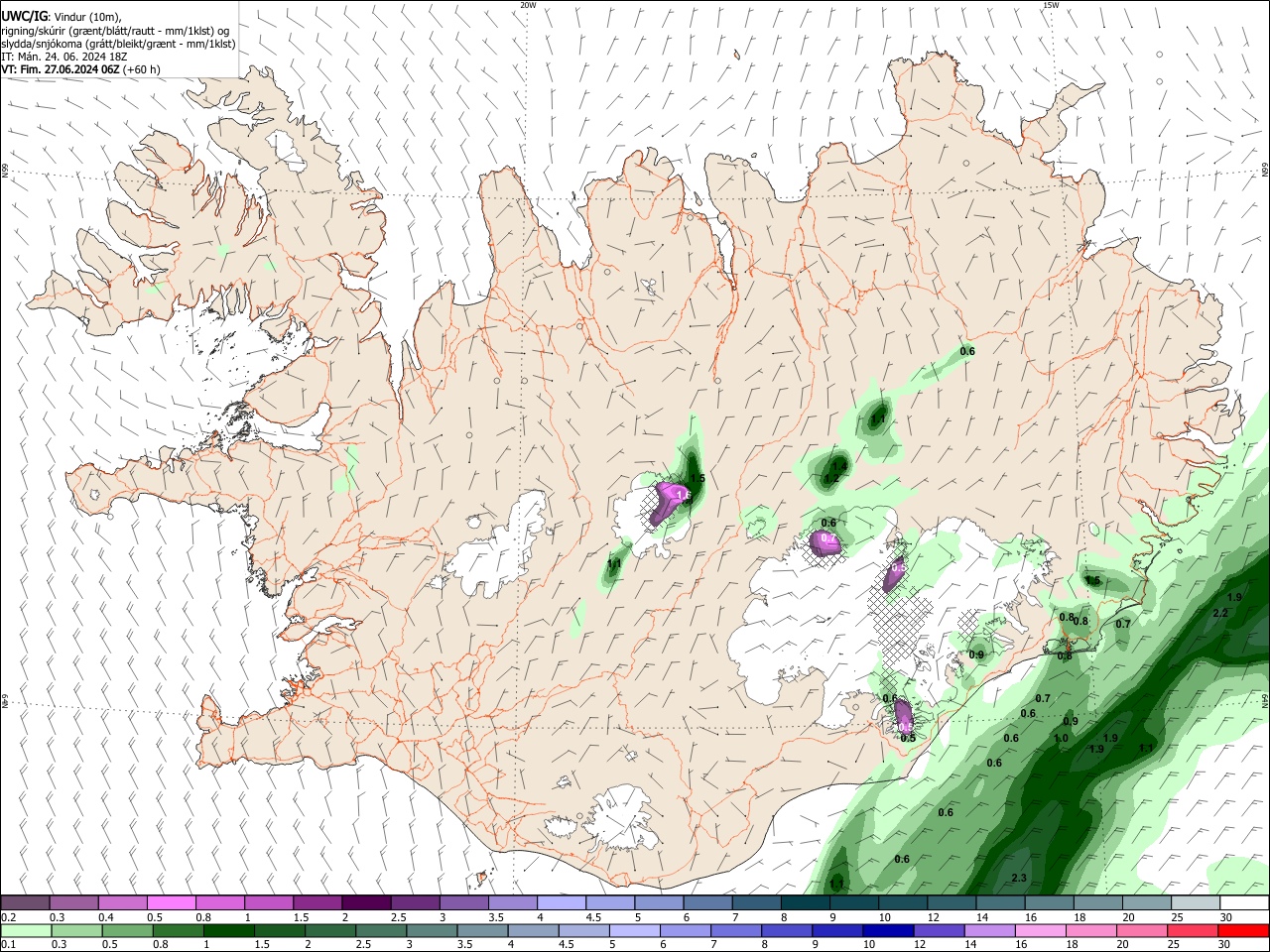Click the 1.2 precipitation value on the map
The width and height of the screenshot is (1270, 952).
tap(831, 479)
